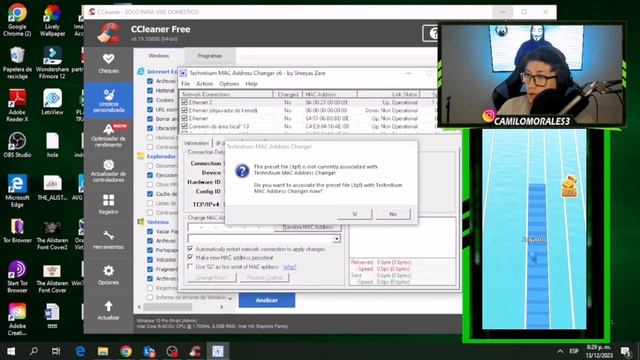Select Adobe Reader X desktop icon
640x360 pixels.
click(x=17, y=105)
